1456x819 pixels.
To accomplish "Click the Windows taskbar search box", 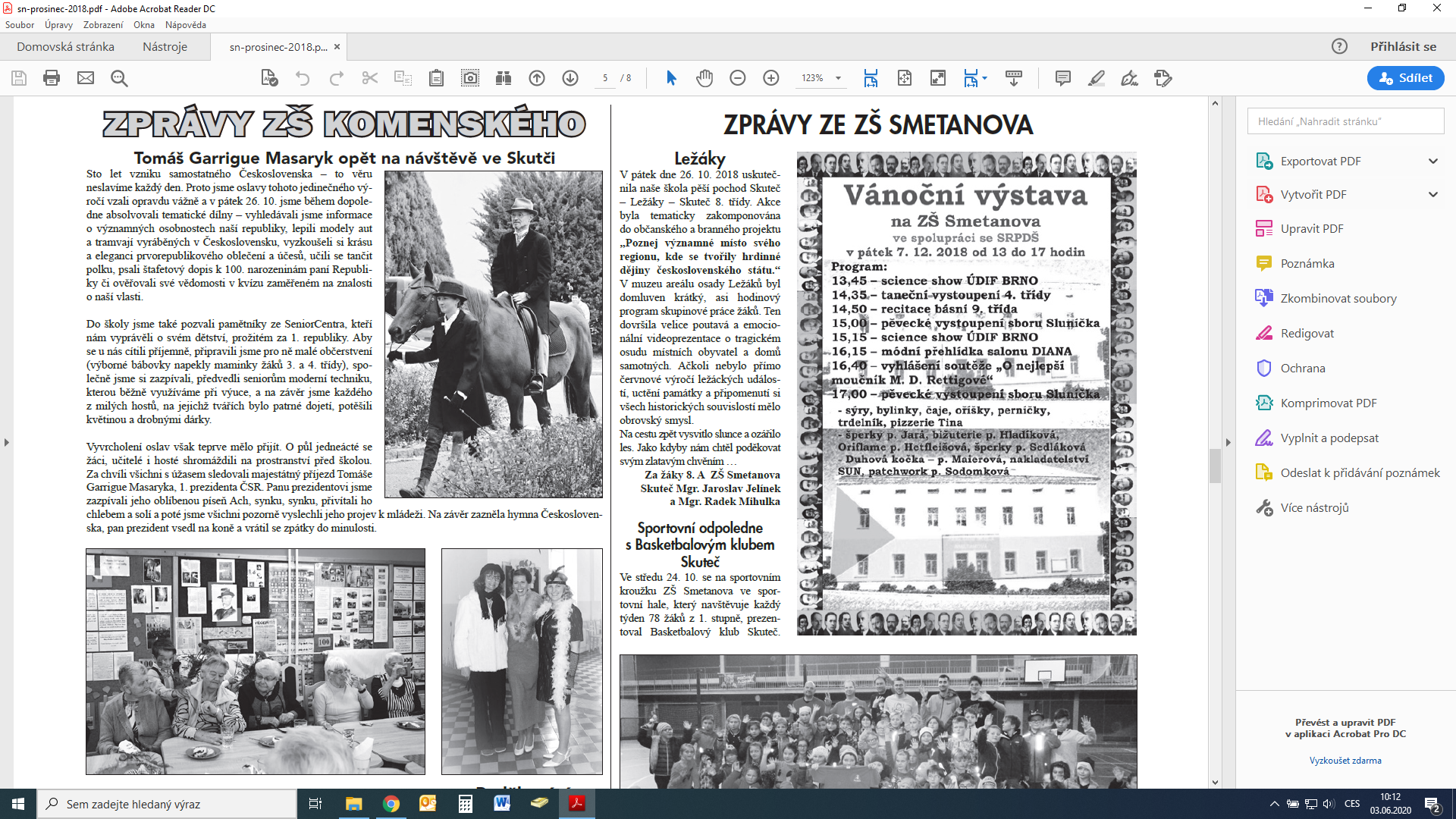I will pyautogui.click(x=167, y=804).
